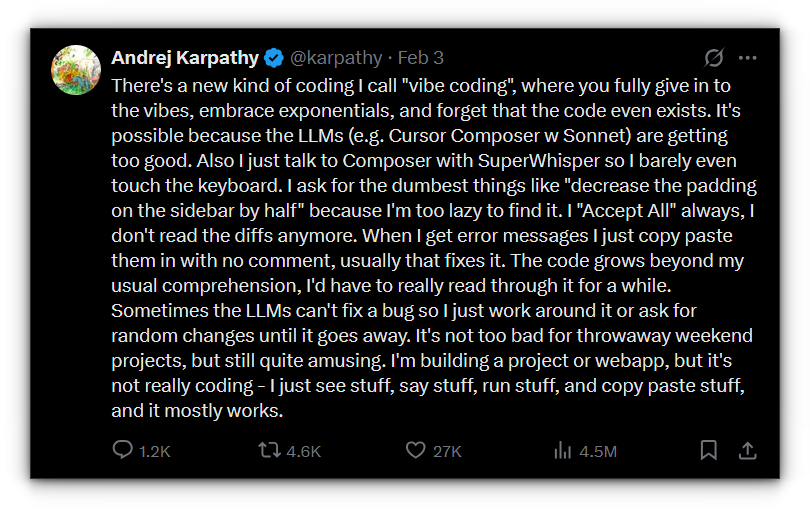The height and width of the screenshot is (511, 810).
Task: Click Andrej Karpathy's profile avatar
Action: click(76, 70)
